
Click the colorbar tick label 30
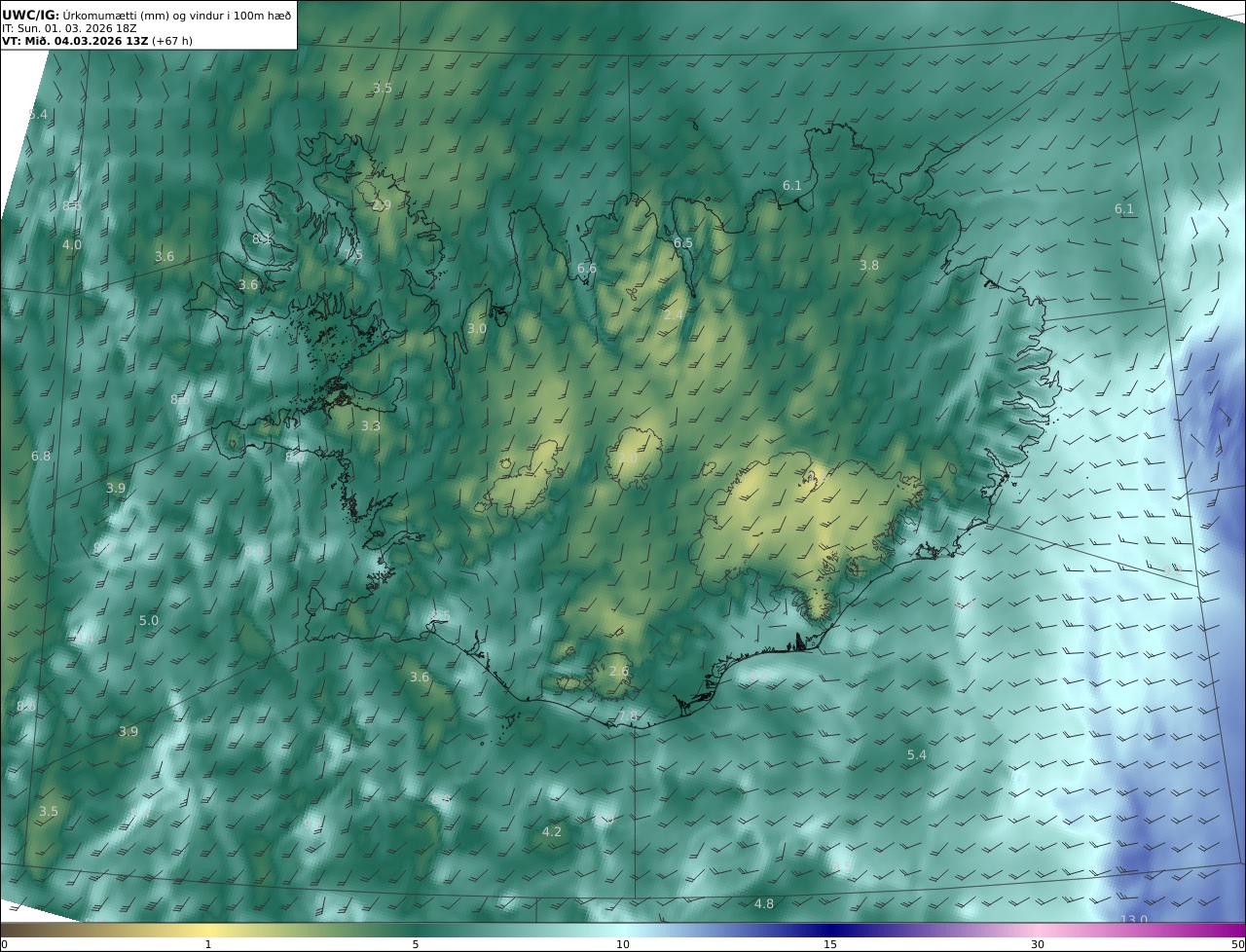click(1038, 944)
